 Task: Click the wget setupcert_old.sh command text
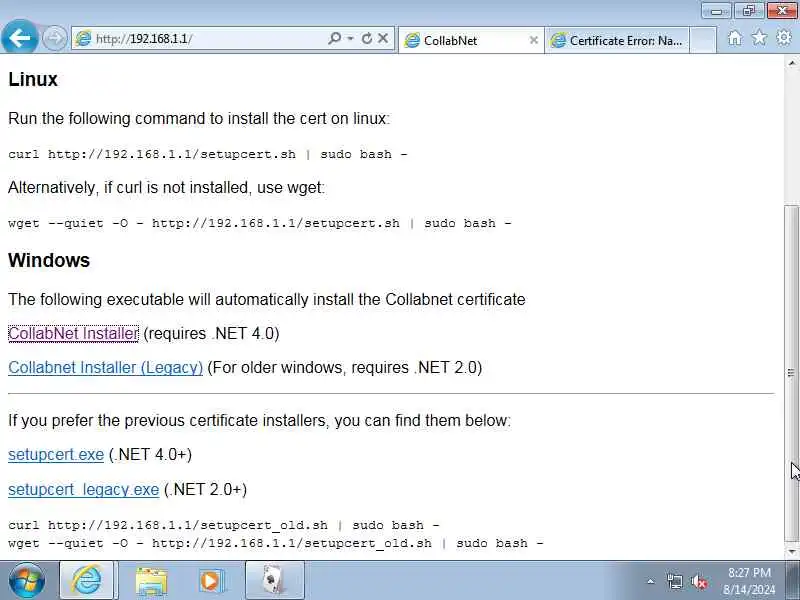coord(276,543)
